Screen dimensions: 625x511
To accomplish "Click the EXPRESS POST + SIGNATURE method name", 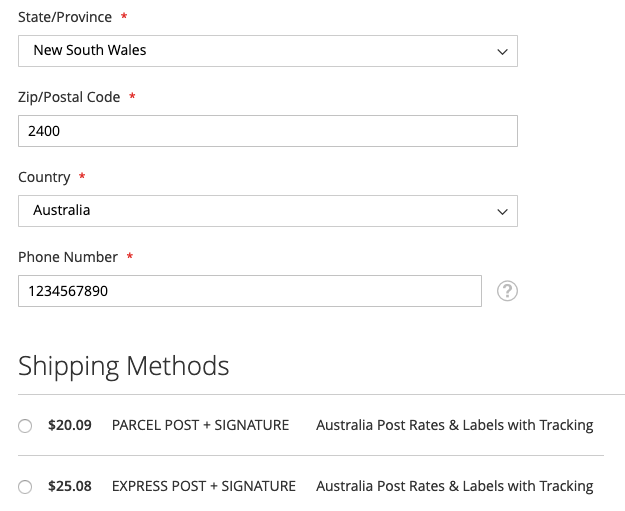I will [x=203, y=486].
